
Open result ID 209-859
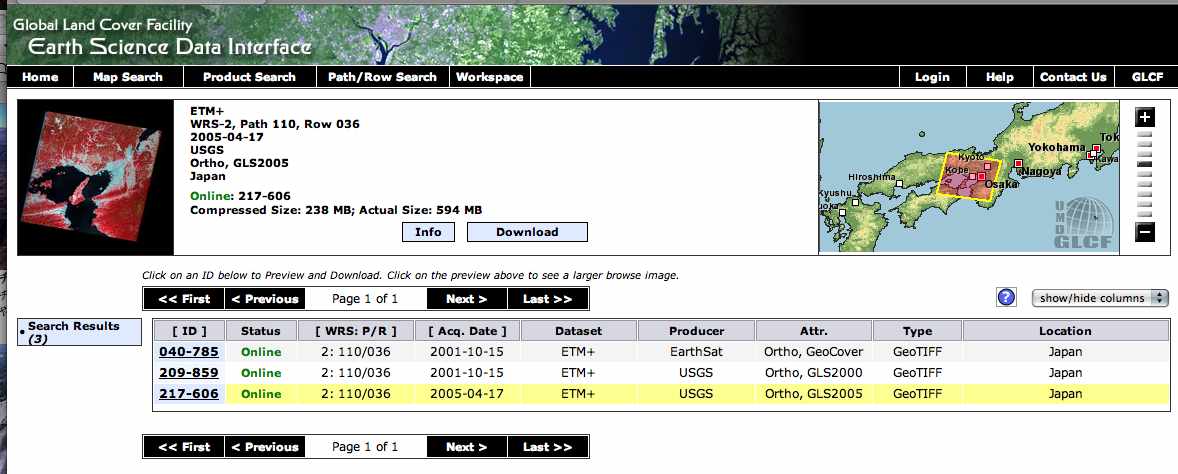coord(189,373)
